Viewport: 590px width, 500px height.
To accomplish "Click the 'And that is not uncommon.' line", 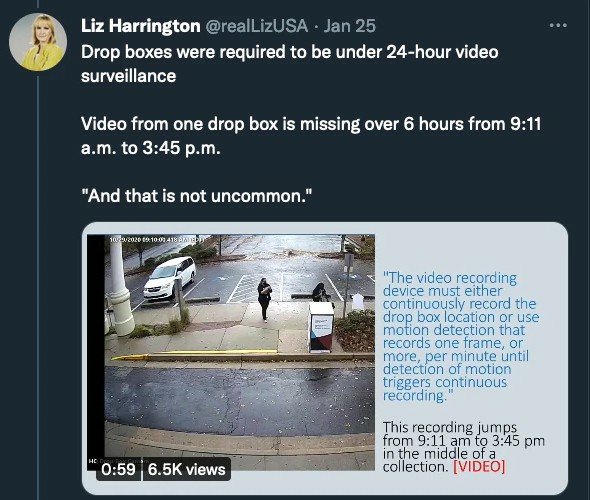I will 197,196.
